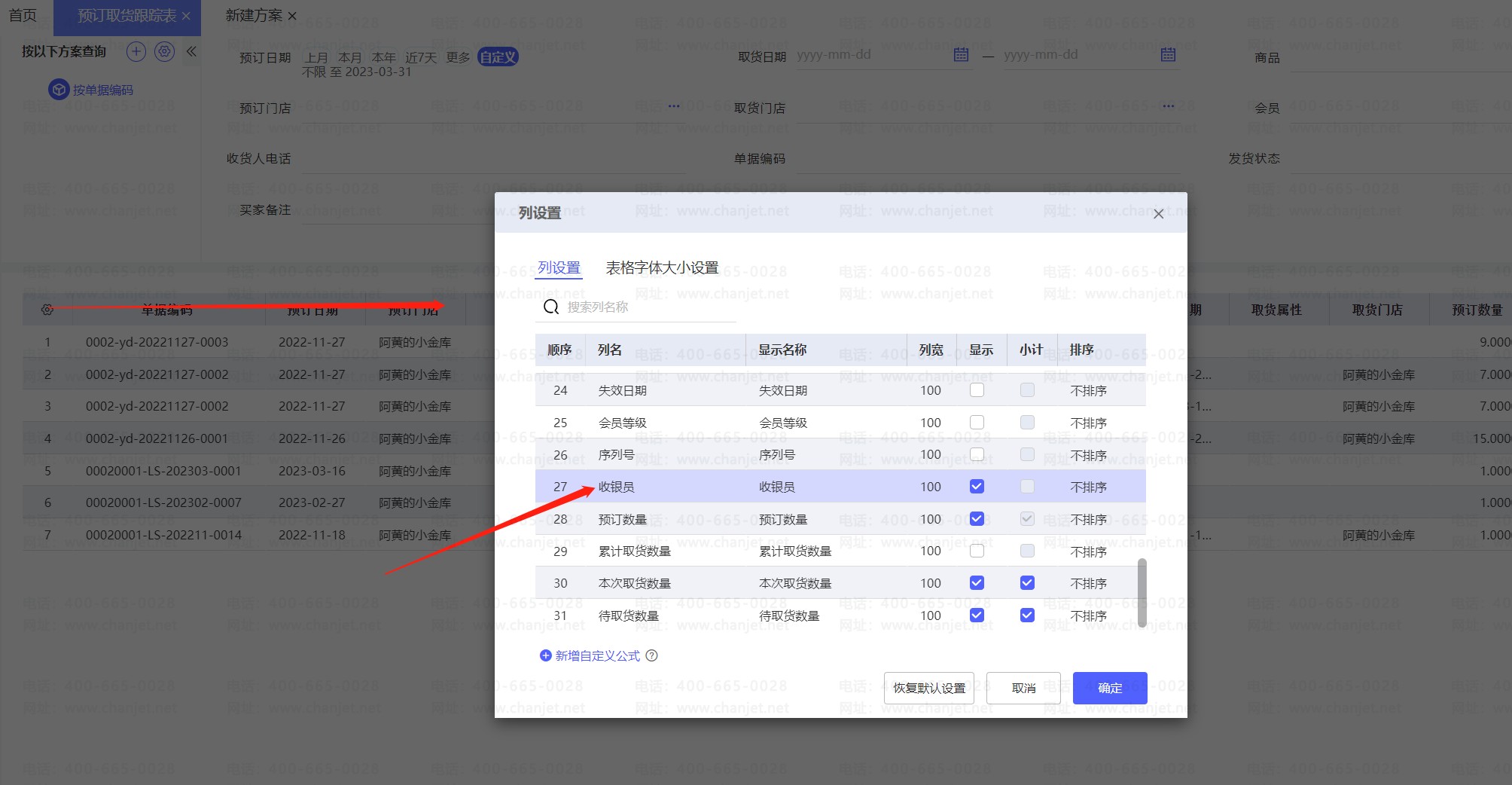Switch to 表格字体大小设置 tab
Image resolution: width=1512 pixels, height=785 pixels.
click(662, 268)
